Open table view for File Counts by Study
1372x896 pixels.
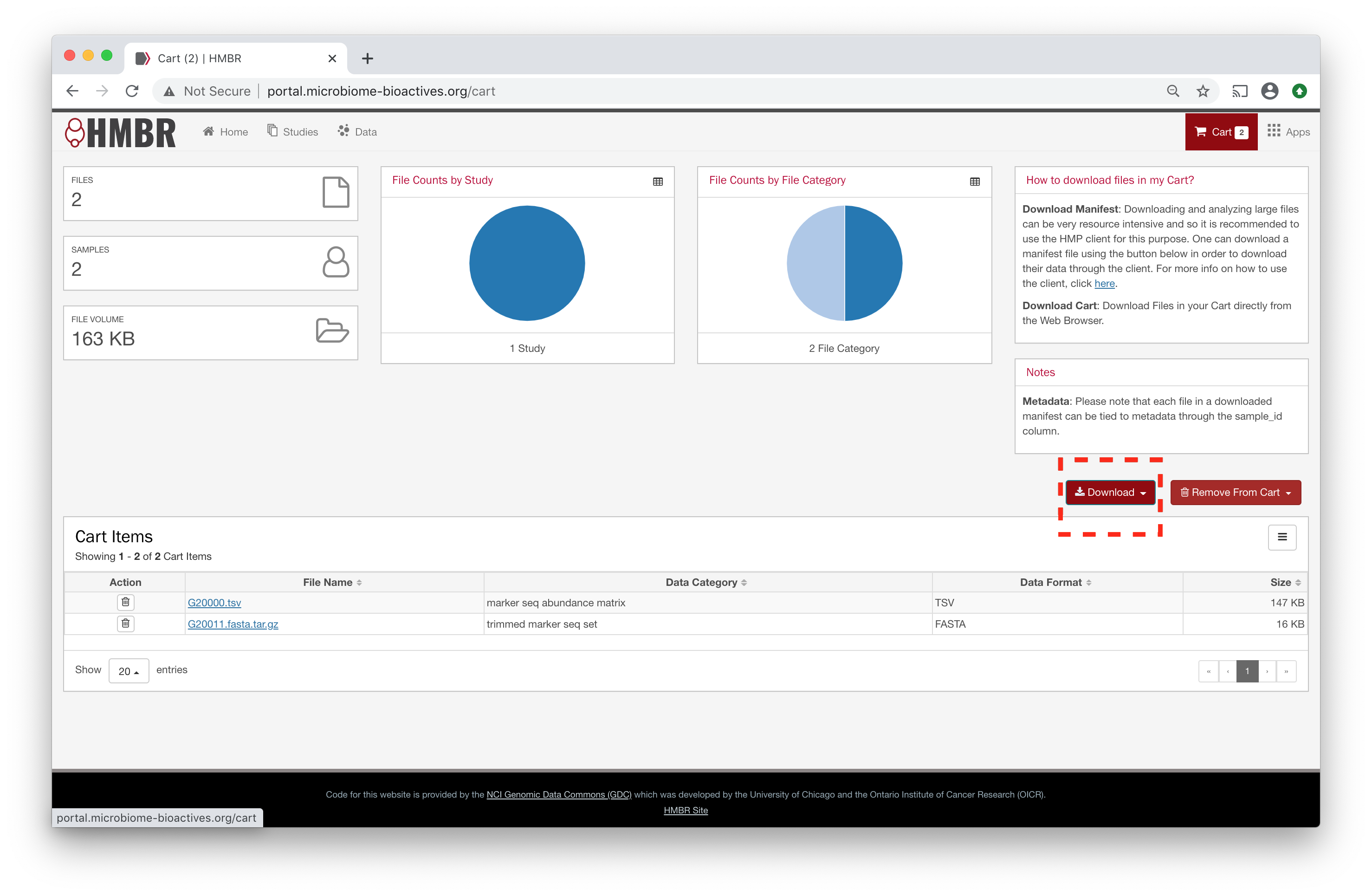pos(658,182)
